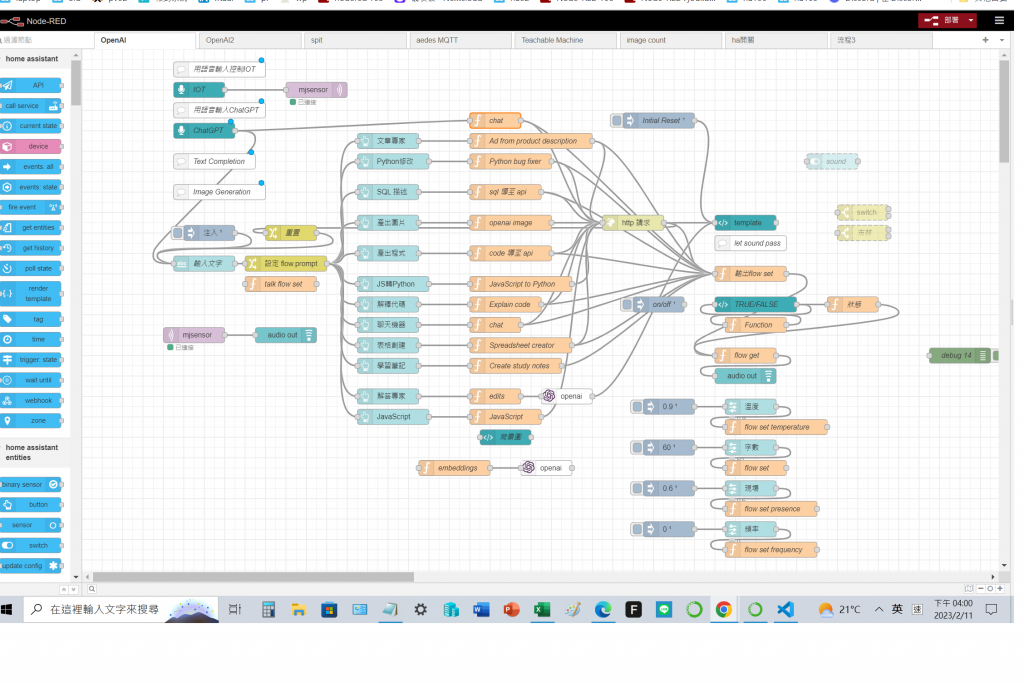This screenshot has width=1024, height=683.
Task: Pick the fire event palette node
Action: click(x=31, y=207)
